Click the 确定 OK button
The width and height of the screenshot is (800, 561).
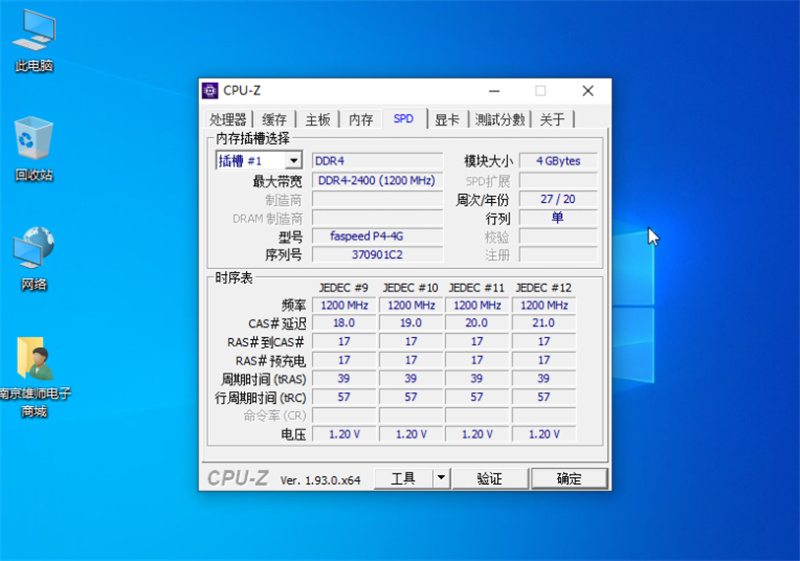569,478
